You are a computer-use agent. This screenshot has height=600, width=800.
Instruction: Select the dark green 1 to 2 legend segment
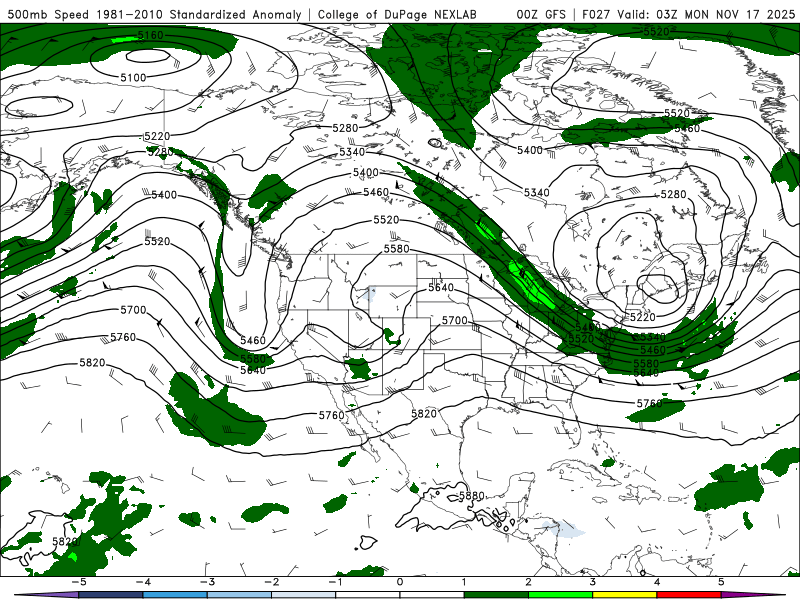[496, 595]
